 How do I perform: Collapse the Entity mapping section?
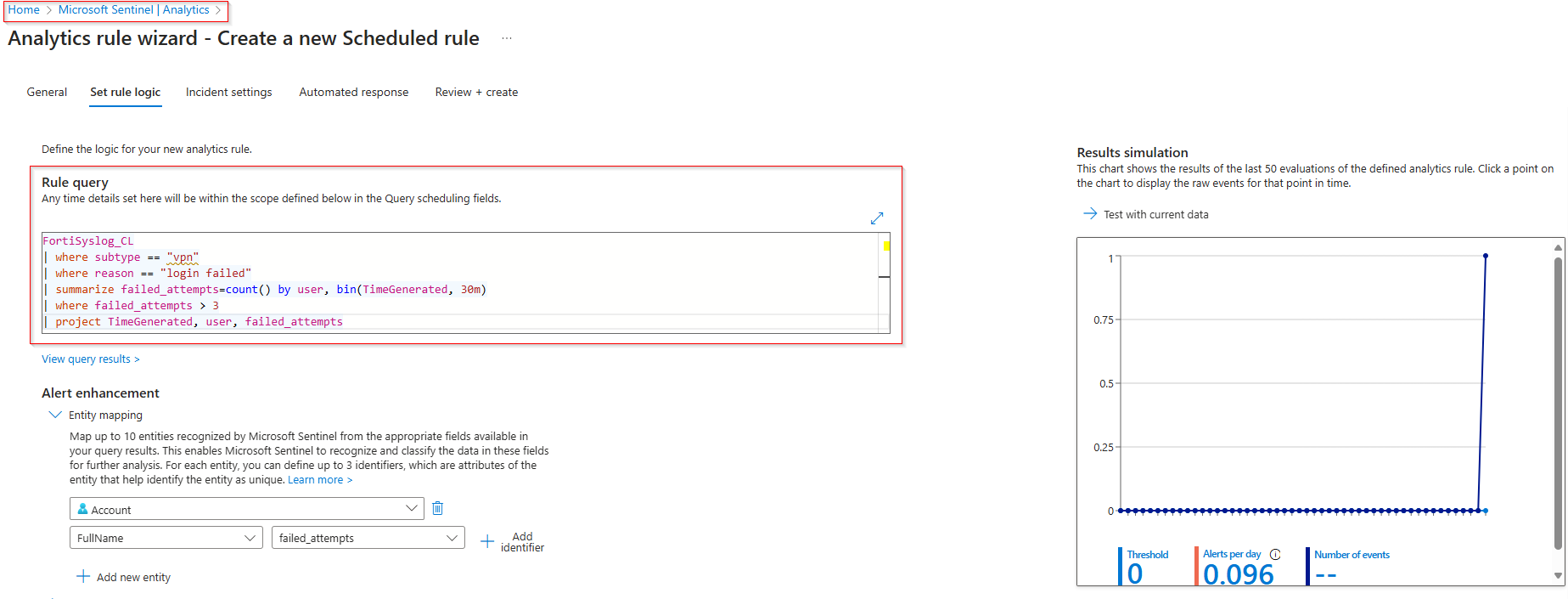coord(56,415)
